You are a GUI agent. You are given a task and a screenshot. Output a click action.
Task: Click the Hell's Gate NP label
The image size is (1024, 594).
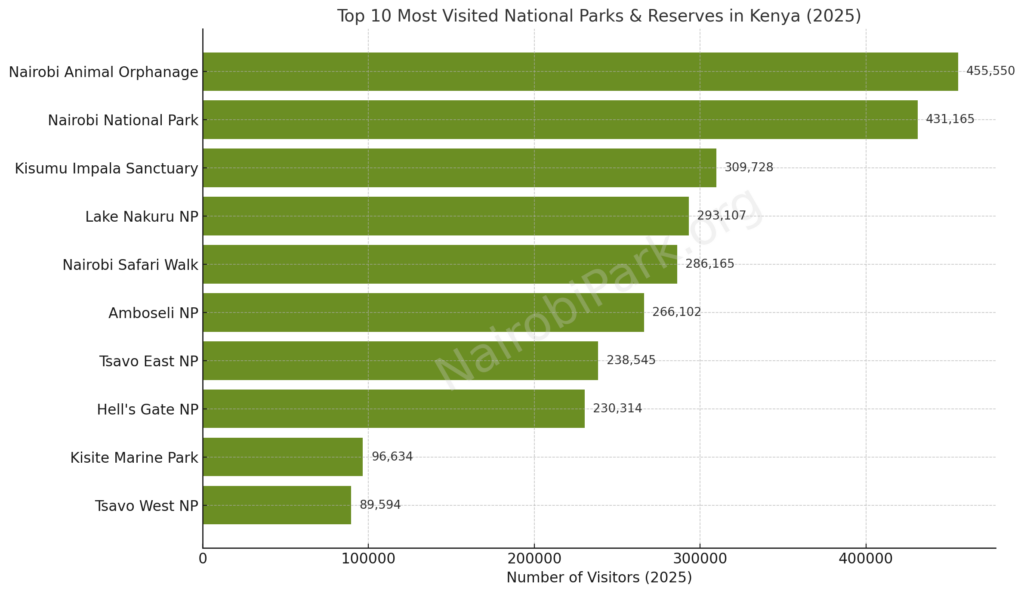point(148,409)
